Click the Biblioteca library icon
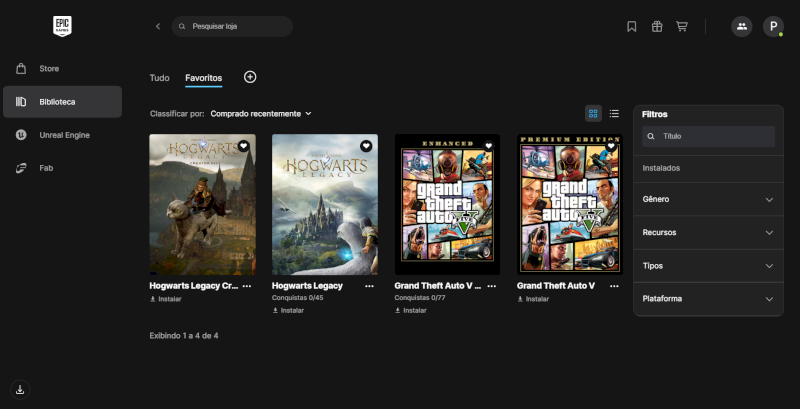The height and width of the screenshot is (409, 800). tap(21, 101)
